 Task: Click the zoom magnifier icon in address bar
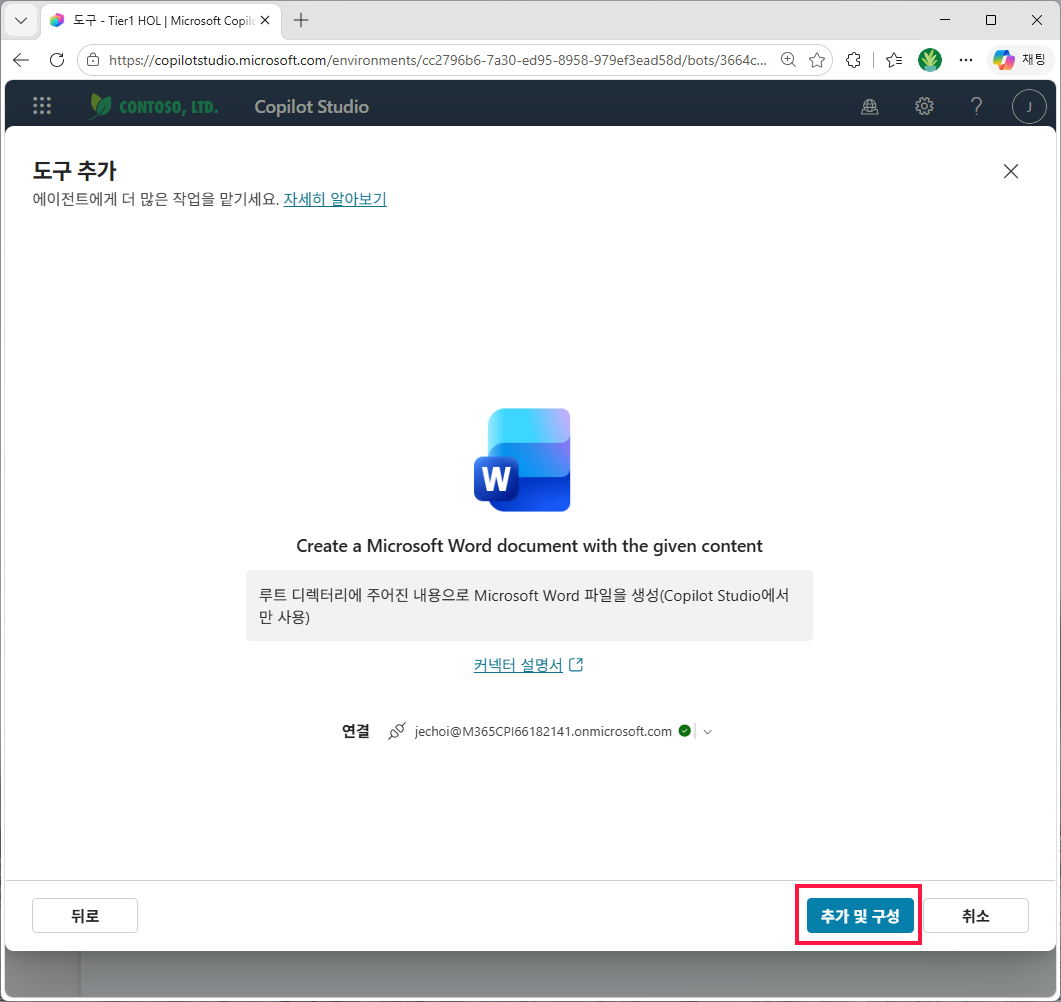coord(788,60)
